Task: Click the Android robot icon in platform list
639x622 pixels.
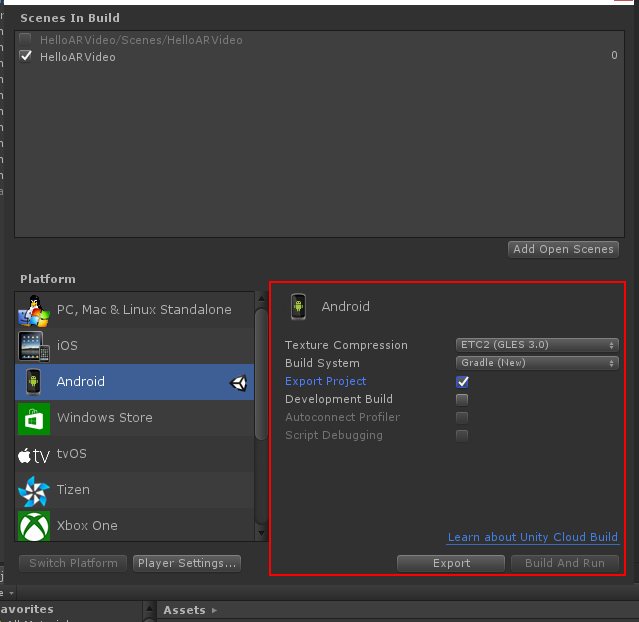Action: (33, 382)
